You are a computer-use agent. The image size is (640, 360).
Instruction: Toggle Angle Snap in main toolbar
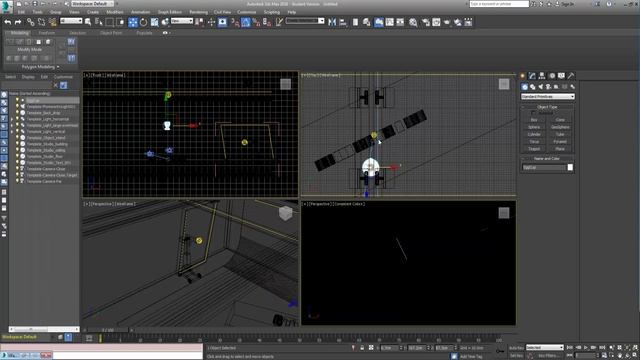pyautogui.click(x=246, y=22)
